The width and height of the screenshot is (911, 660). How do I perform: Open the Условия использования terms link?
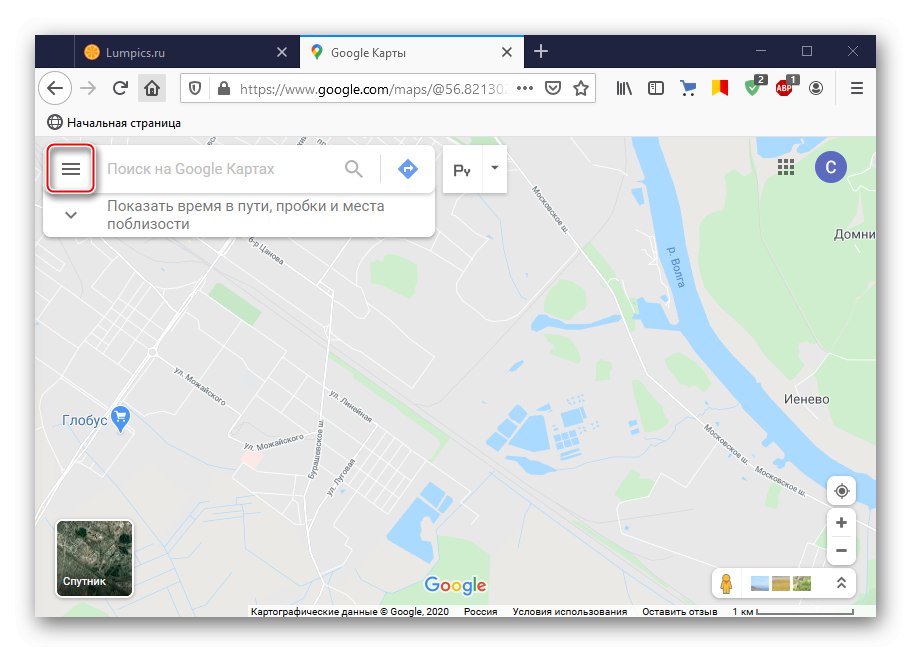coord(572,611)
